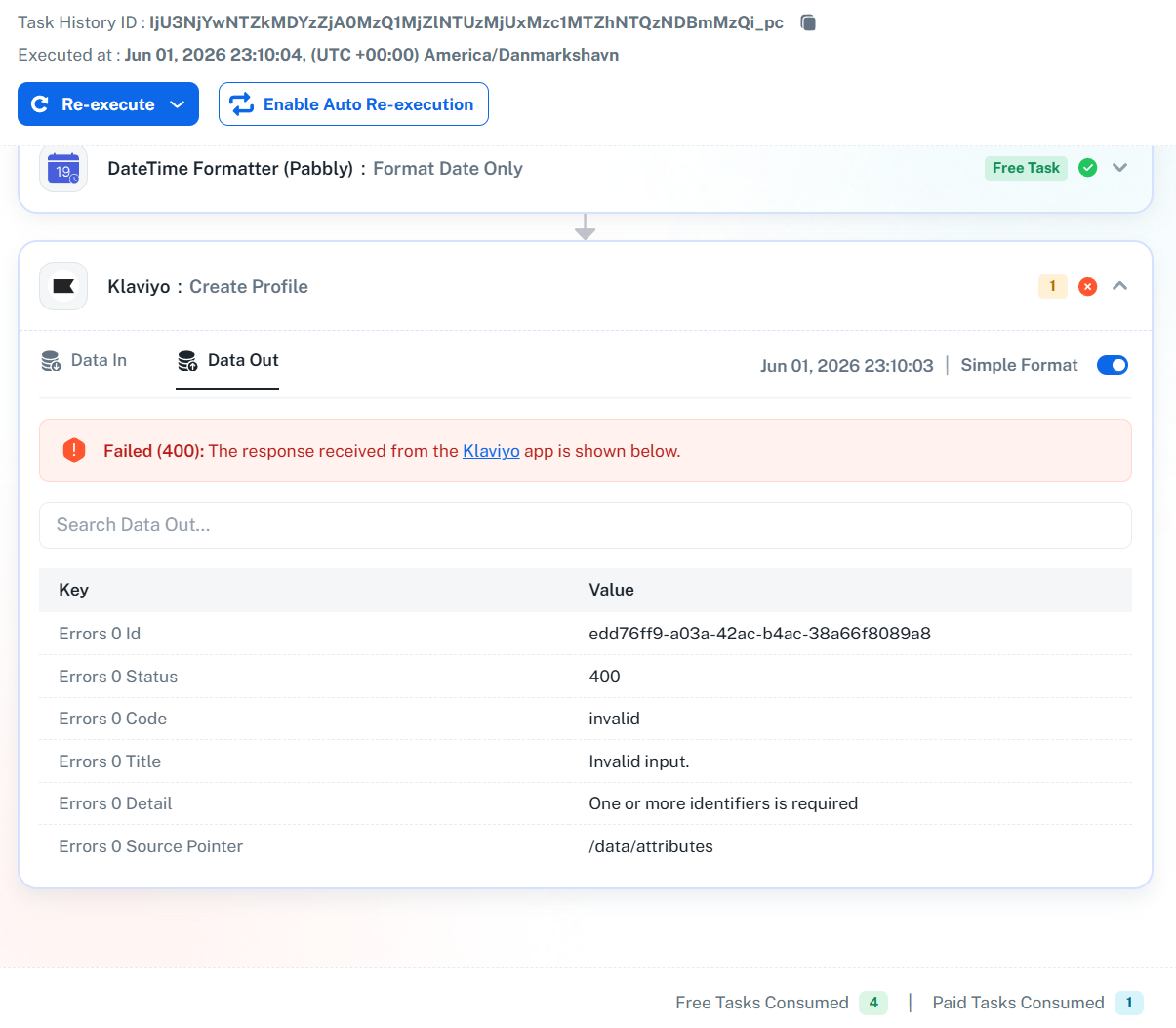Click the Data Out timestamp Jun 01, 2026 23:10:03
Image resolution: width=1176 pixels, height=1028 pixels.
pyautogui.click(x=846, y=366)
